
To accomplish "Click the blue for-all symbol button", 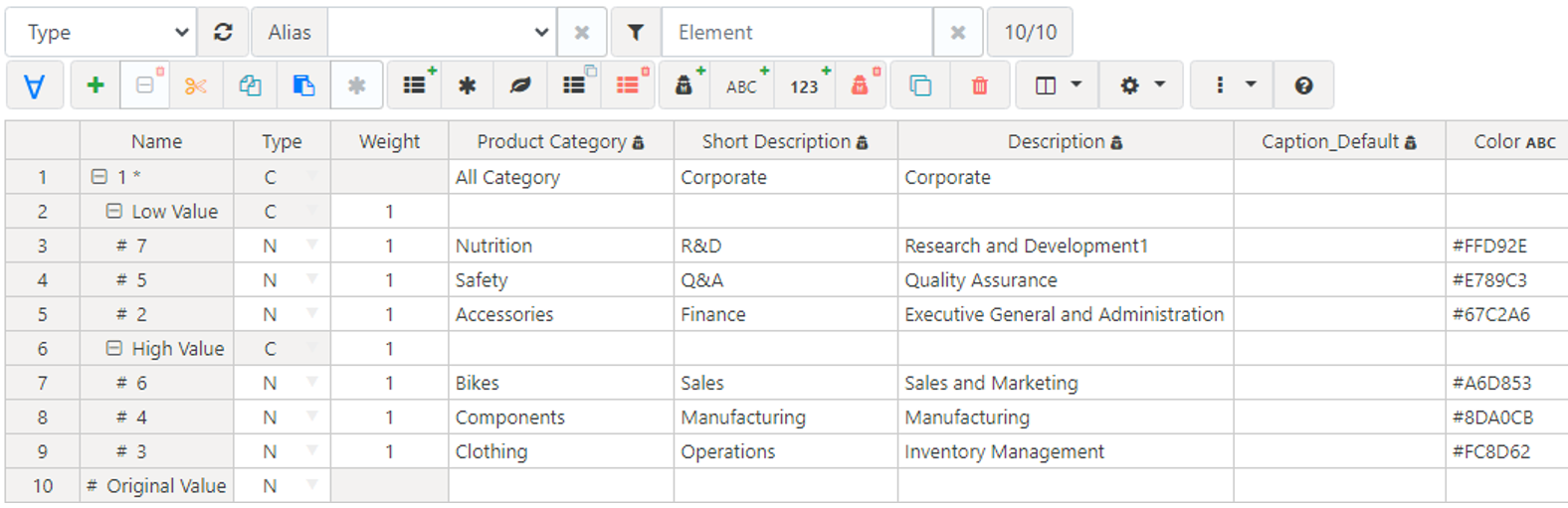I will [35, 85].
